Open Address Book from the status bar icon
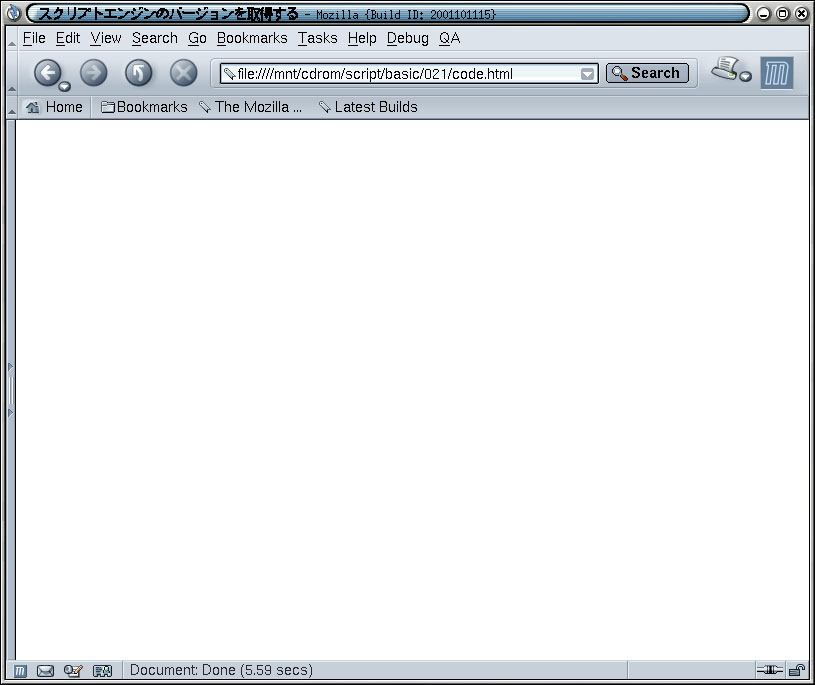 (102, 671)
